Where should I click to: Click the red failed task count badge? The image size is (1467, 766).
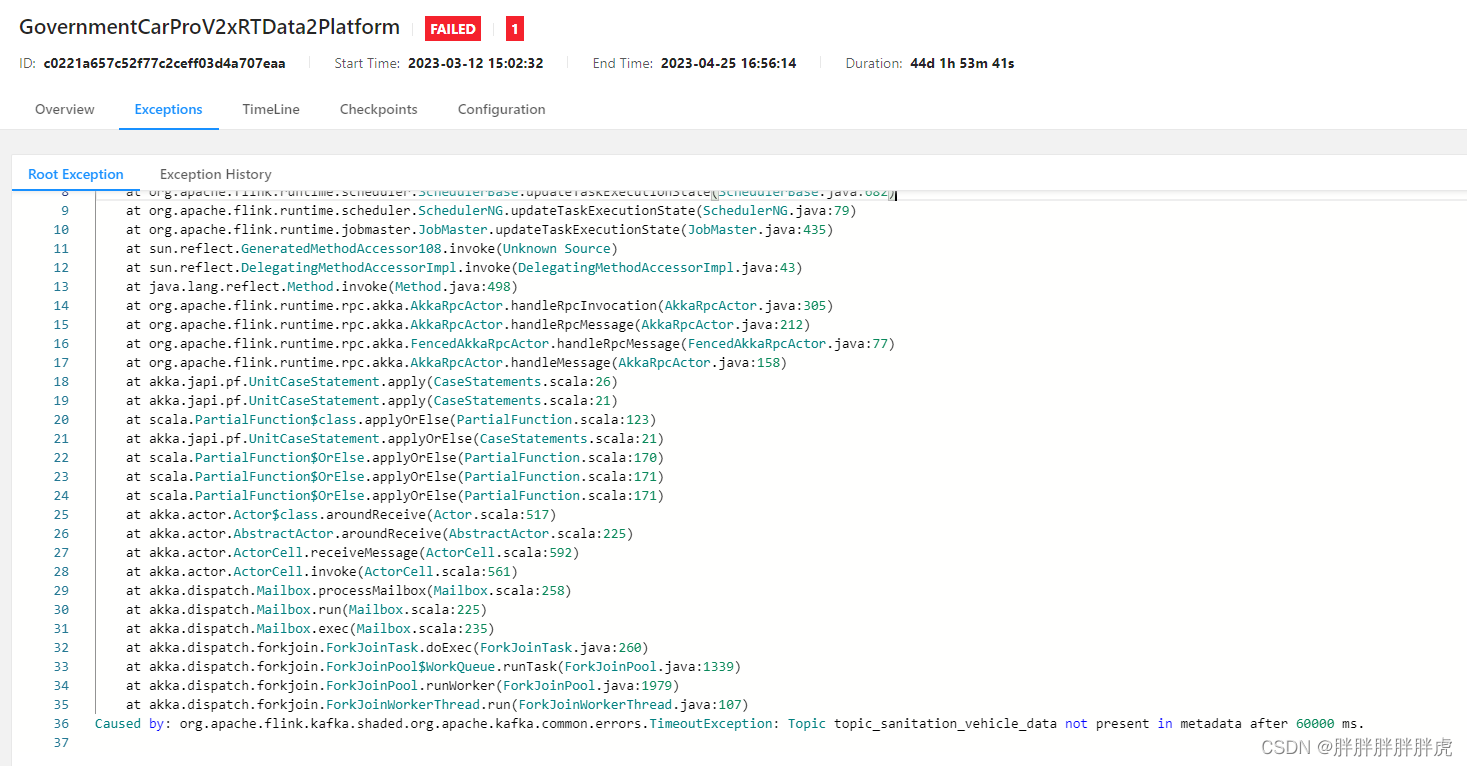pos(515,29)
